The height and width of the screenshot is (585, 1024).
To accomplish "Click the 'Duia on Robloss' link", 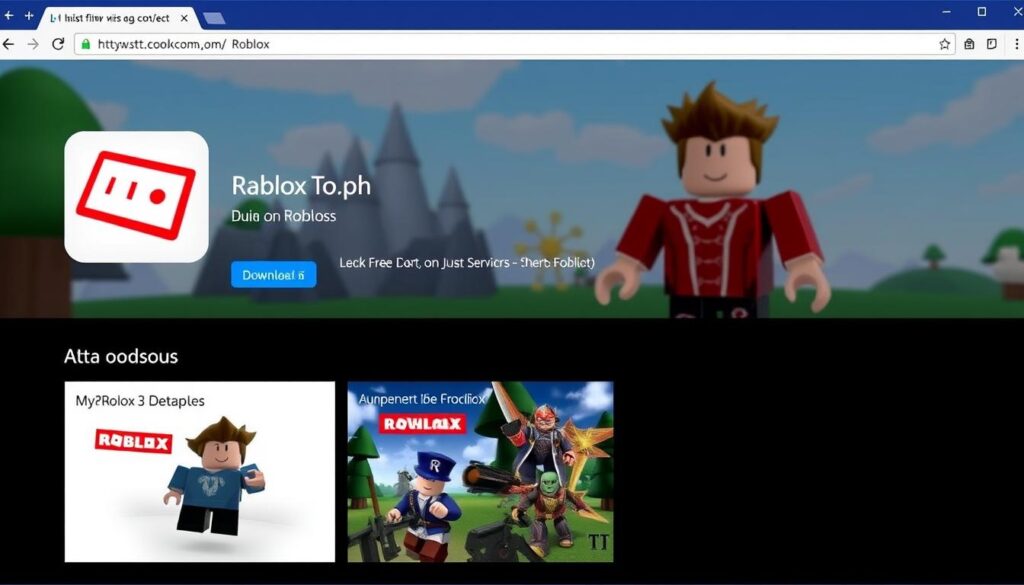I will pos(284,216).
